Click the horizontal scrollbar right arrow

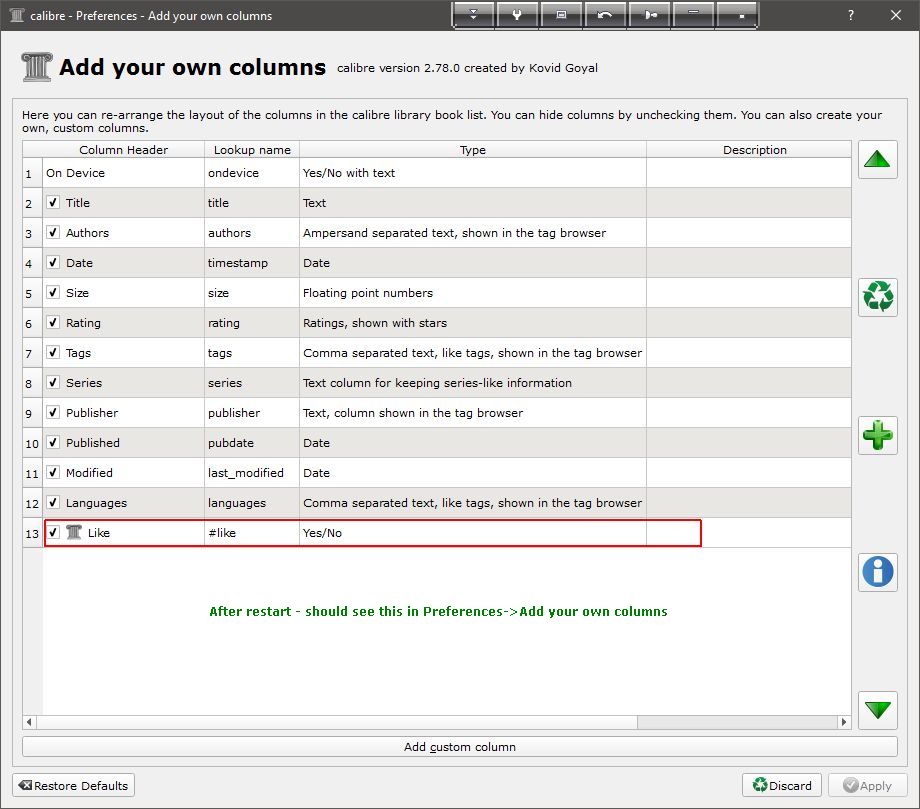point(844,722)
